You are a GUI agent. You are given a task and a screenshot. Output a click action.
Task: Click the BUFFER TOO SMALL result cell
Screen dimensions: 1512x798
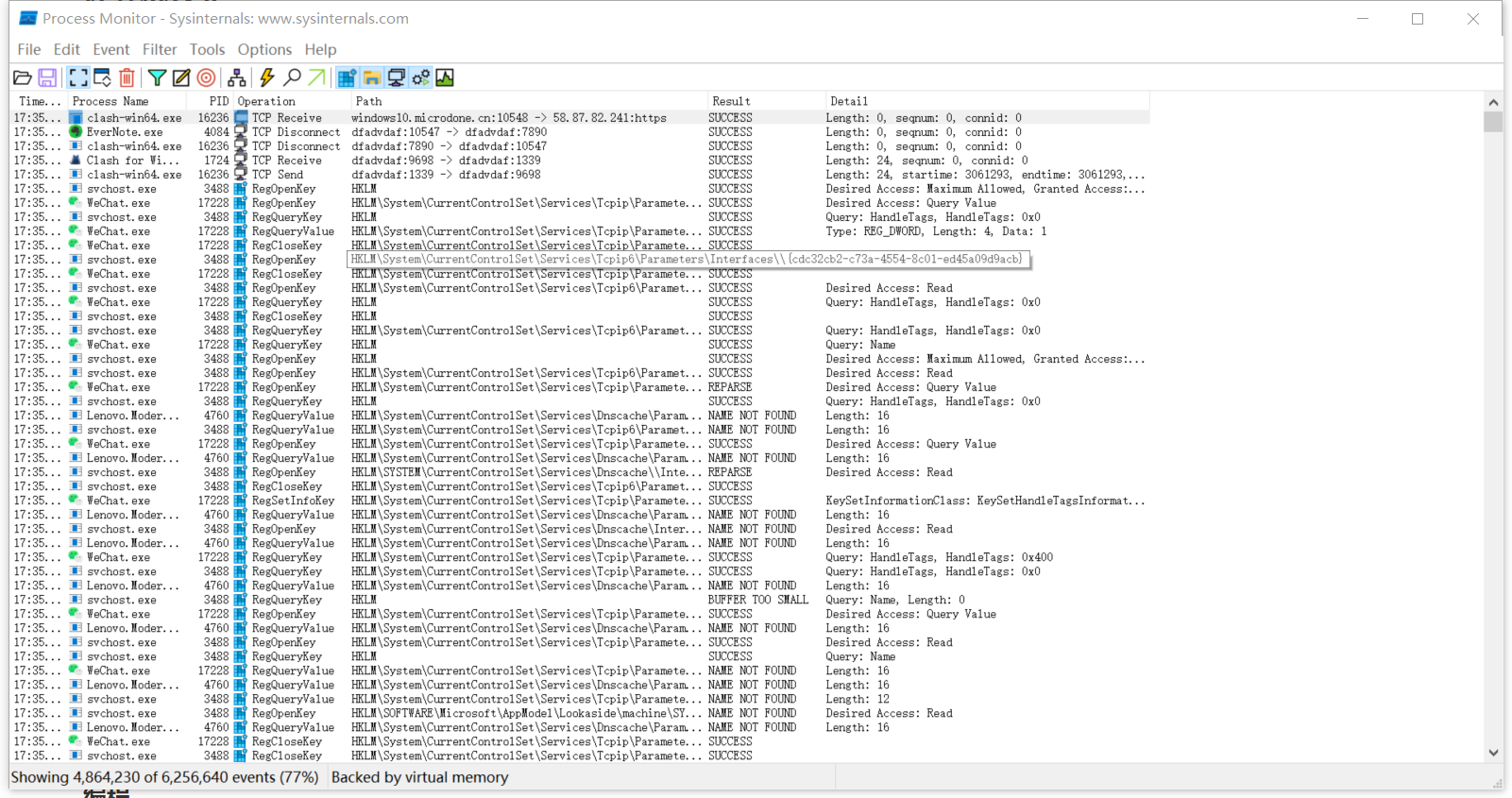(x=758, y=600)
